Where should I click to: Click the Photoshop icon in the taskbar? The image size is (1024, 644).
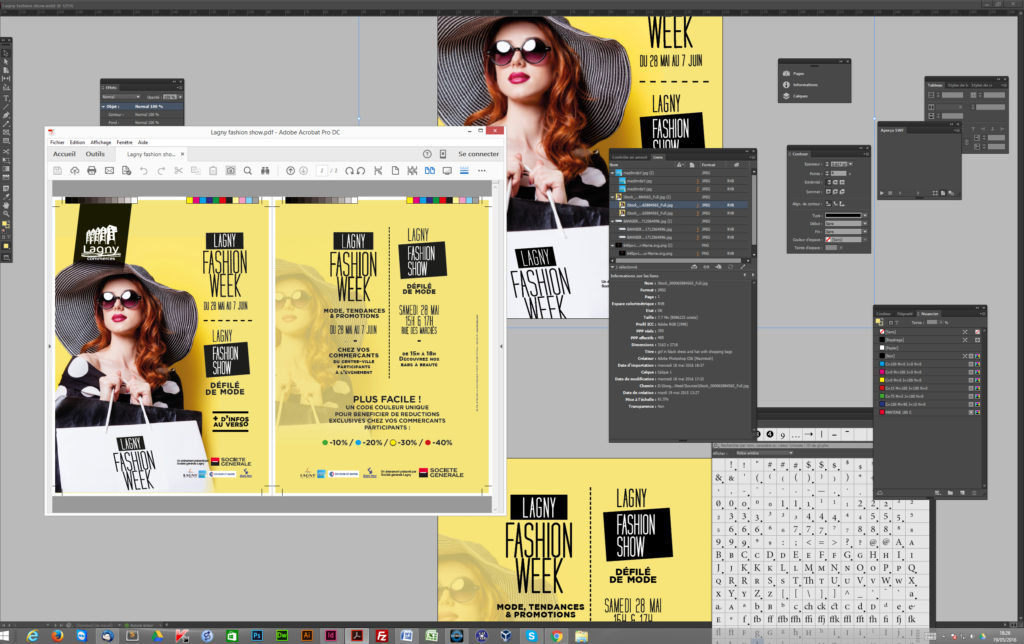(x=257, y=635)
